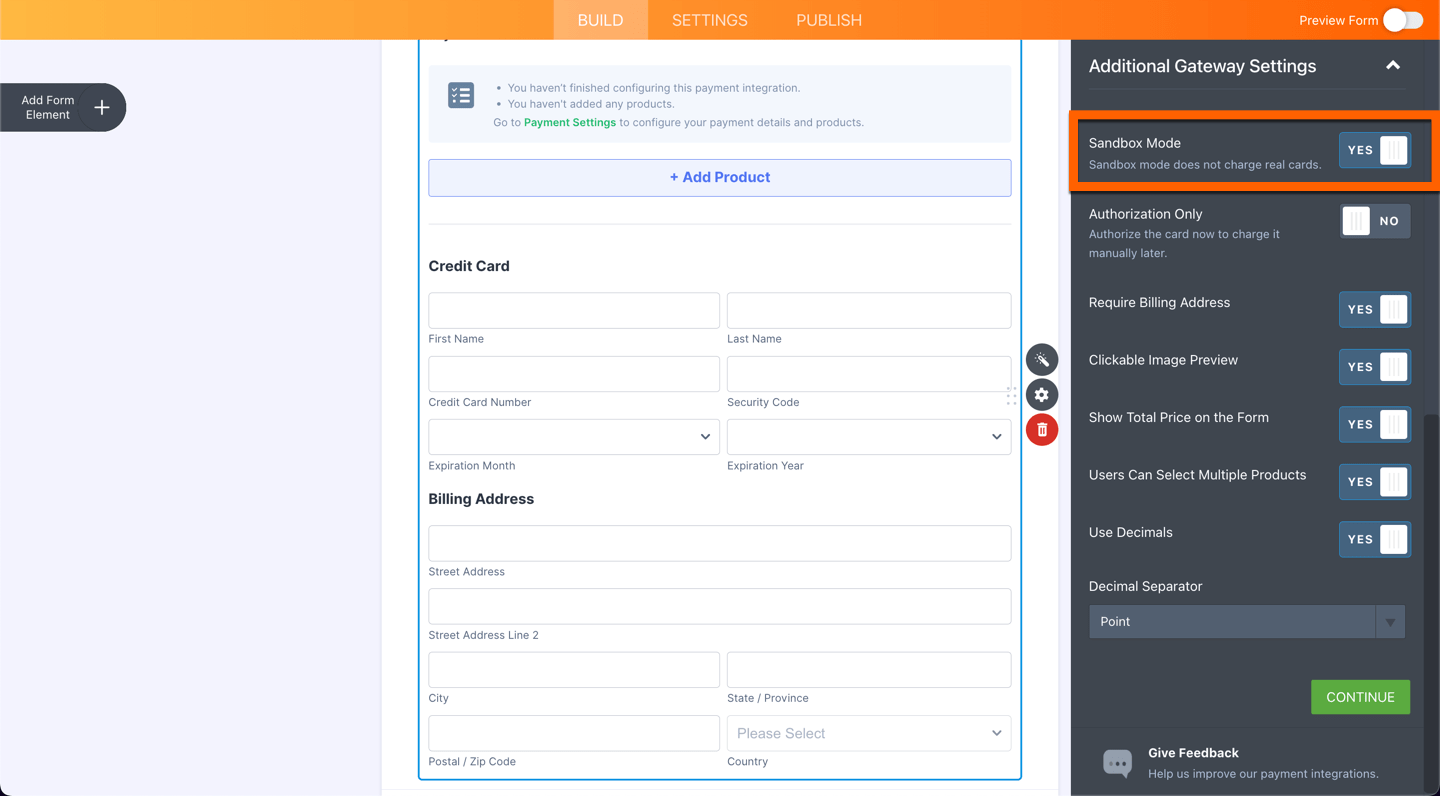The height and width of the screenshot is (796, 1440).
Task: Toggle Show Total Price on the Form
Action: (1375, 425)
